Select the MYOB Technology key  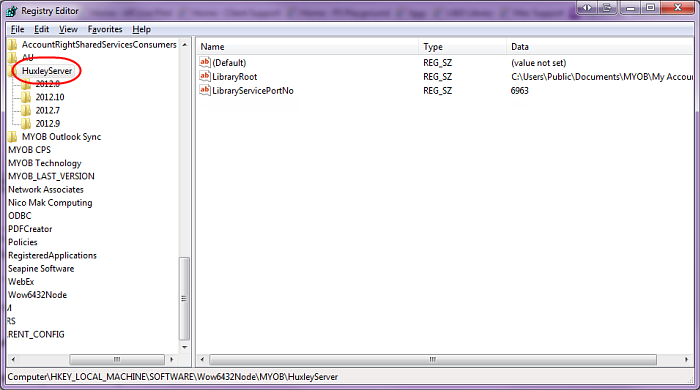pyautogui.click(x=45, y=163)
